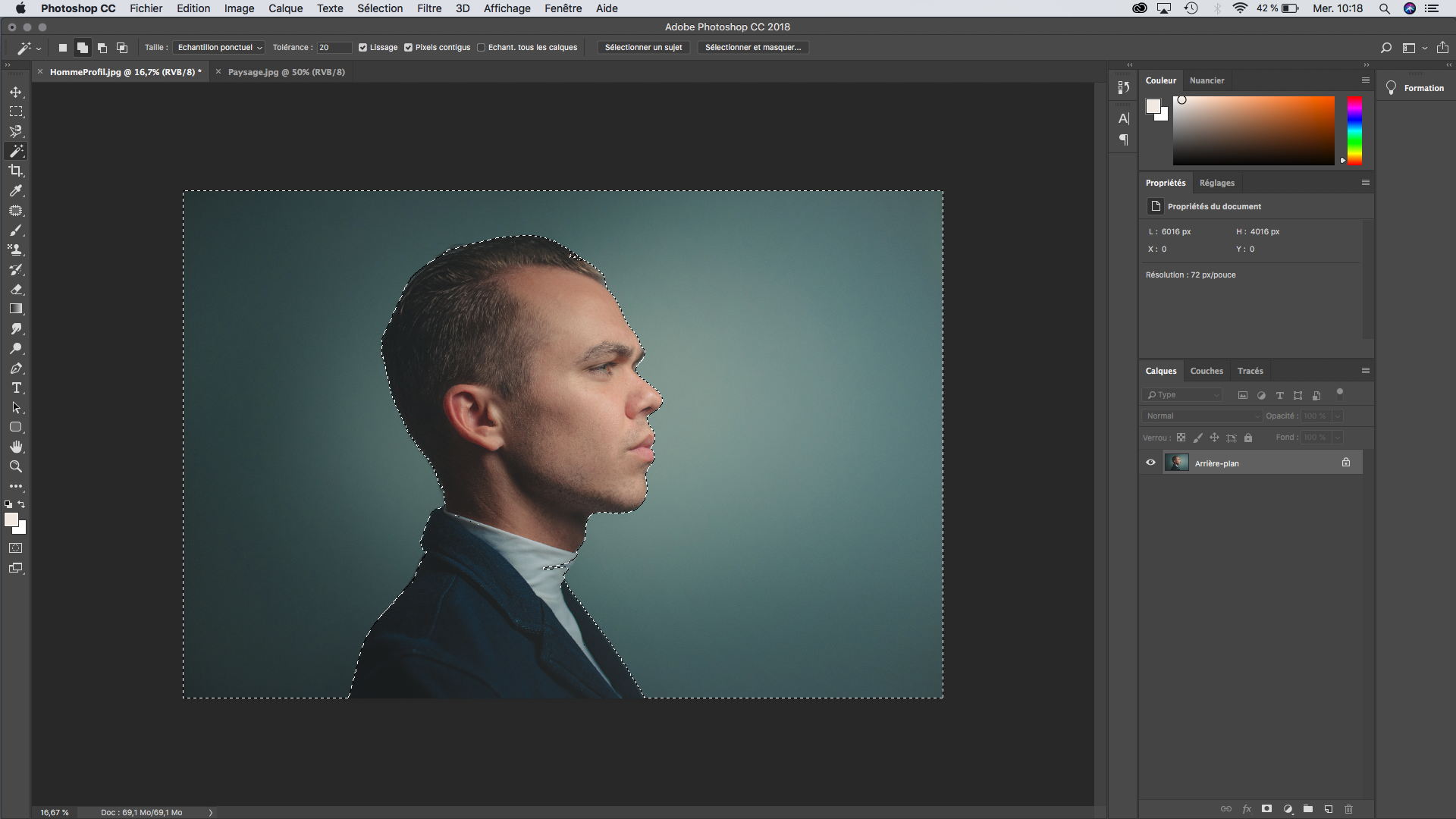Select the Horizontal Type tool
This screenshot has height=819, width=1456.
16,388
